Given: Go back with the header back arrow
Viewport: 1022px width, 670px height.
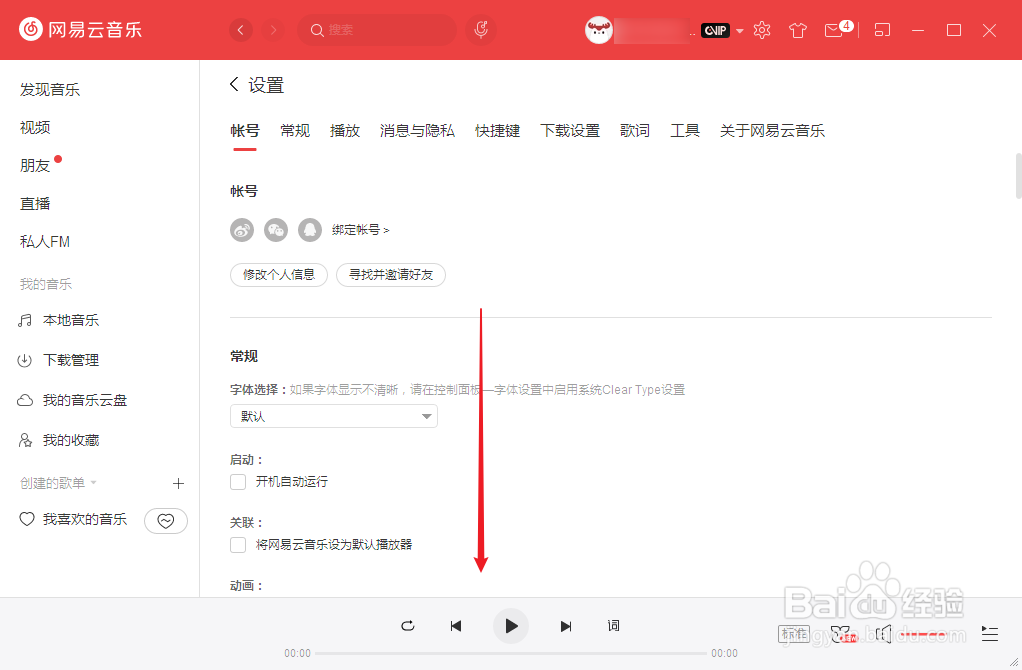Looking at the screenshot, I should [241, 30].
